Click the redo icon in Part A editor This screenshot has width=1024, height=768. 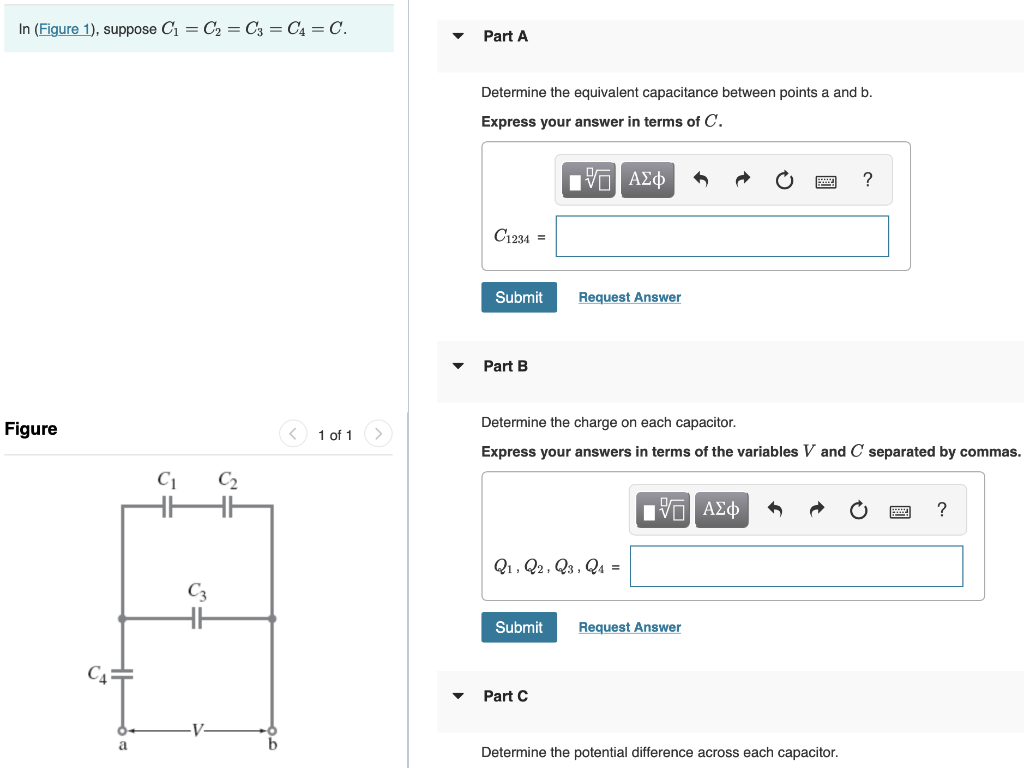(742, 179)
